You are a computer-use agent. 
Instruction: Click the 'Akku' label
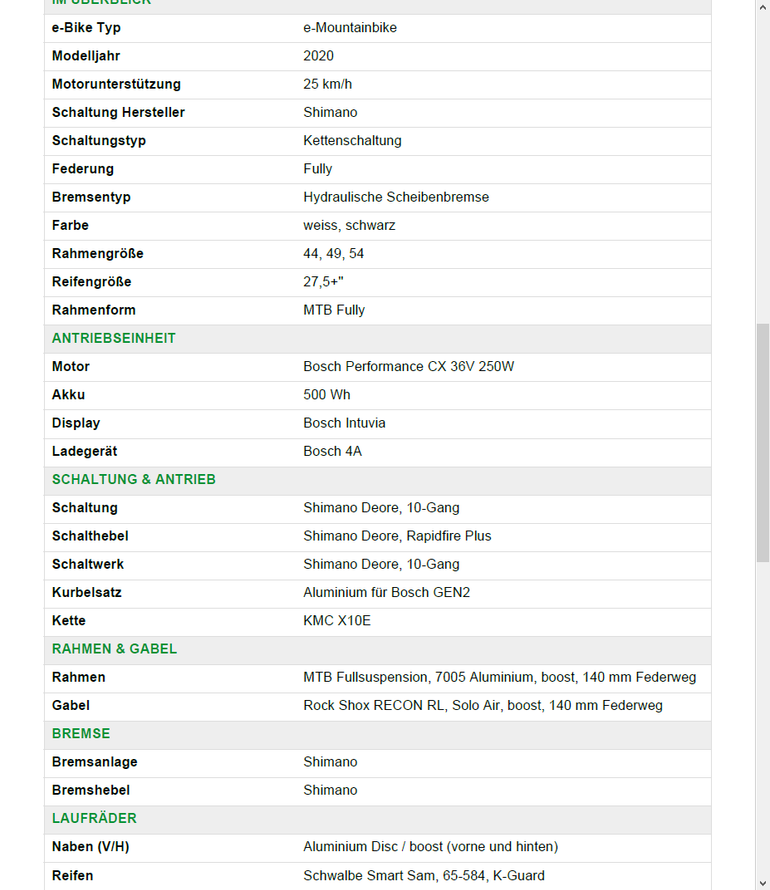pyautogui.click(x=68, y=395)
